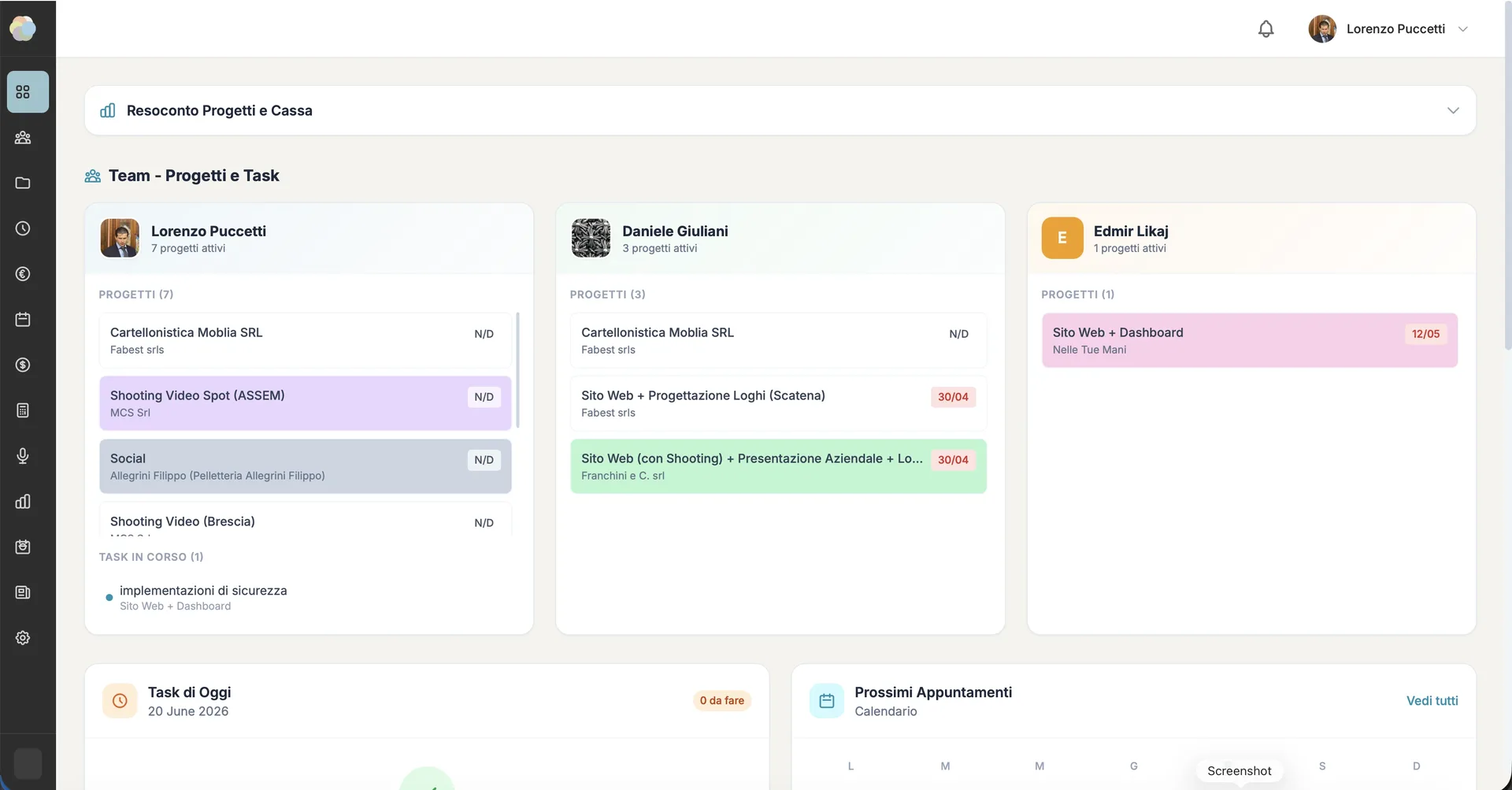This screenshot has height=790, width=1512.
Task: Open Edmir's Sito Web + Dashboard project
Action: point(1250,340)
